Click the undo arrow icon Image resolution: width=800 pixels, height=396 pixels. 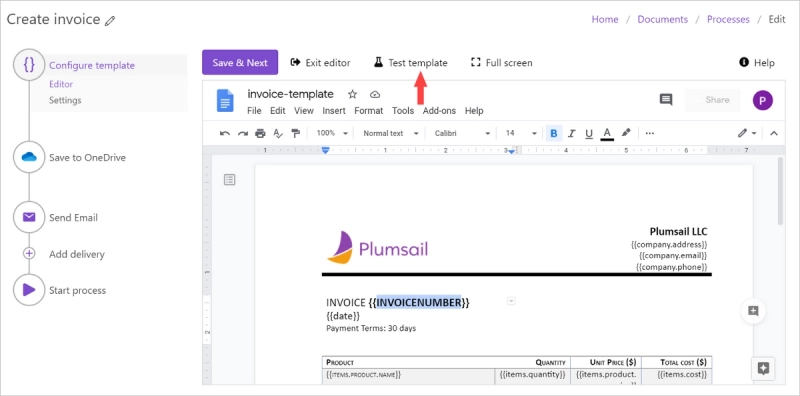(224, 133)
